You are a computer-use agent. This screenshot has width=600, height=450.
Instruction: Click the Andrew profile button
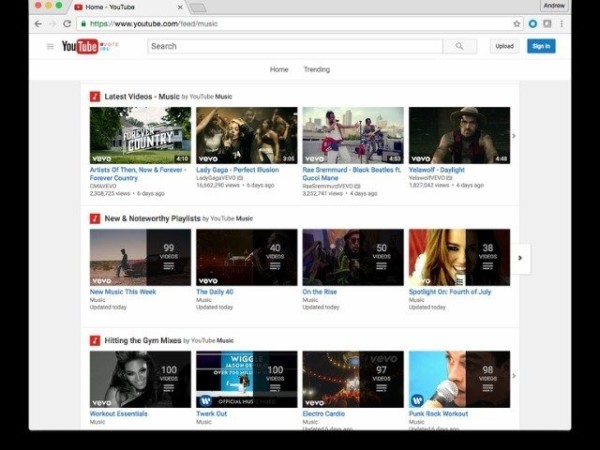(x=554, y=6)
